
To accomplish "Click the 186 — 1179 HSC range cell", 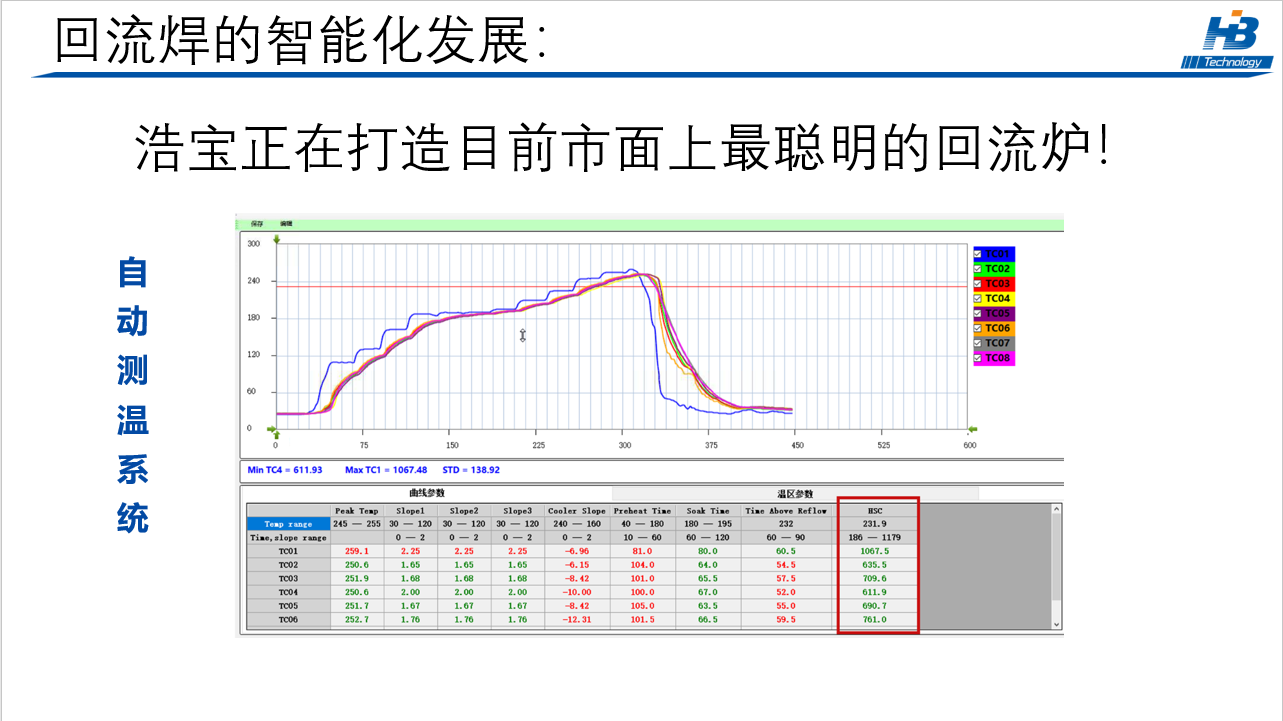I will 875,537.
